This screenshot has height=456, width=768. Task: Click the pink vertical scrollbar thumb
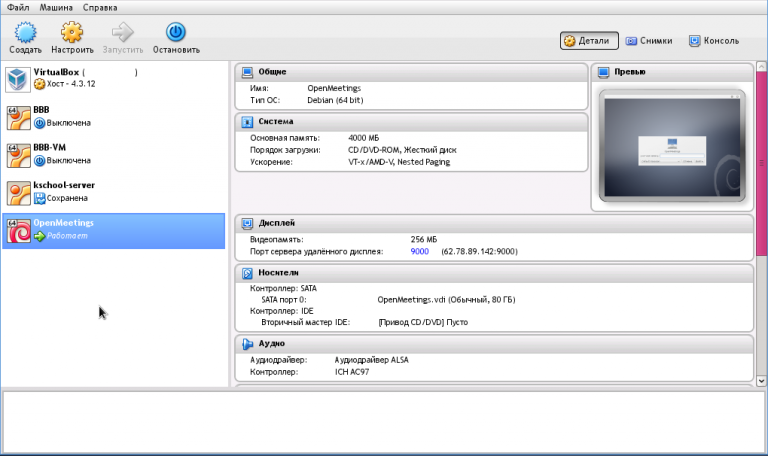[x=761, y=163]
